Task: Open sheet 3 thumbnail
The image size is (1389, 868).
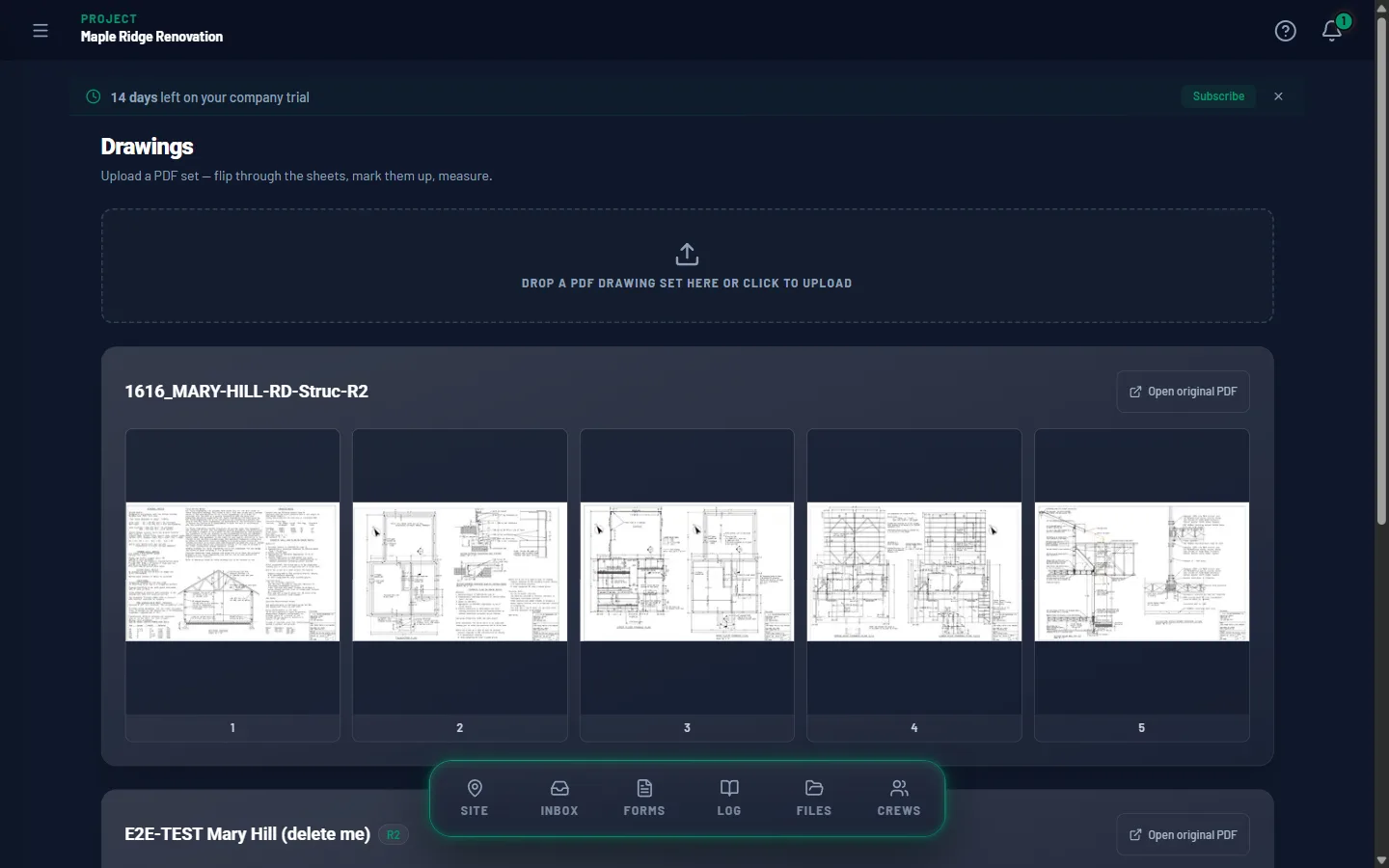Action: click(687, 584)
